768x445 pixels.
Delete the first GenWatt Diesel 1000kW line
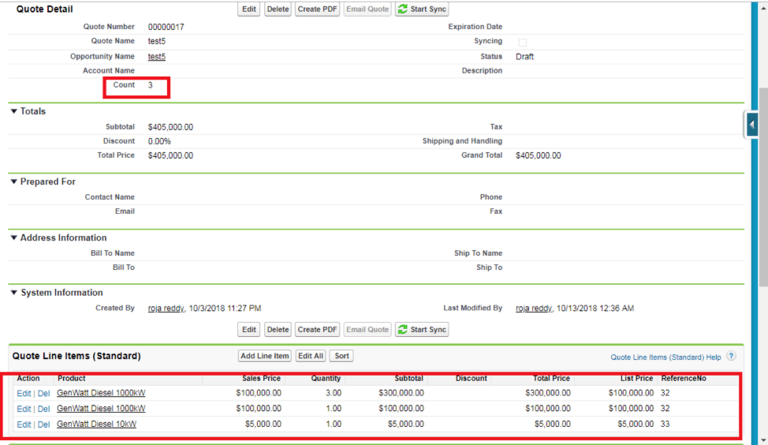tap(44, 393)
